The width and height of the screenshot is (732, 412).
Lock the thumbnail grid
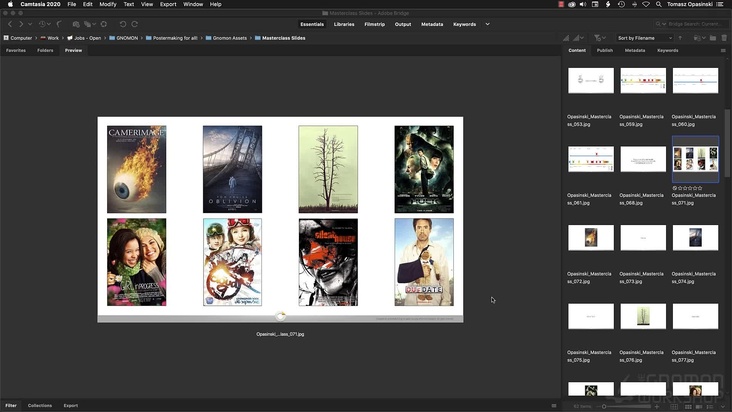click(x=675, y=407)
